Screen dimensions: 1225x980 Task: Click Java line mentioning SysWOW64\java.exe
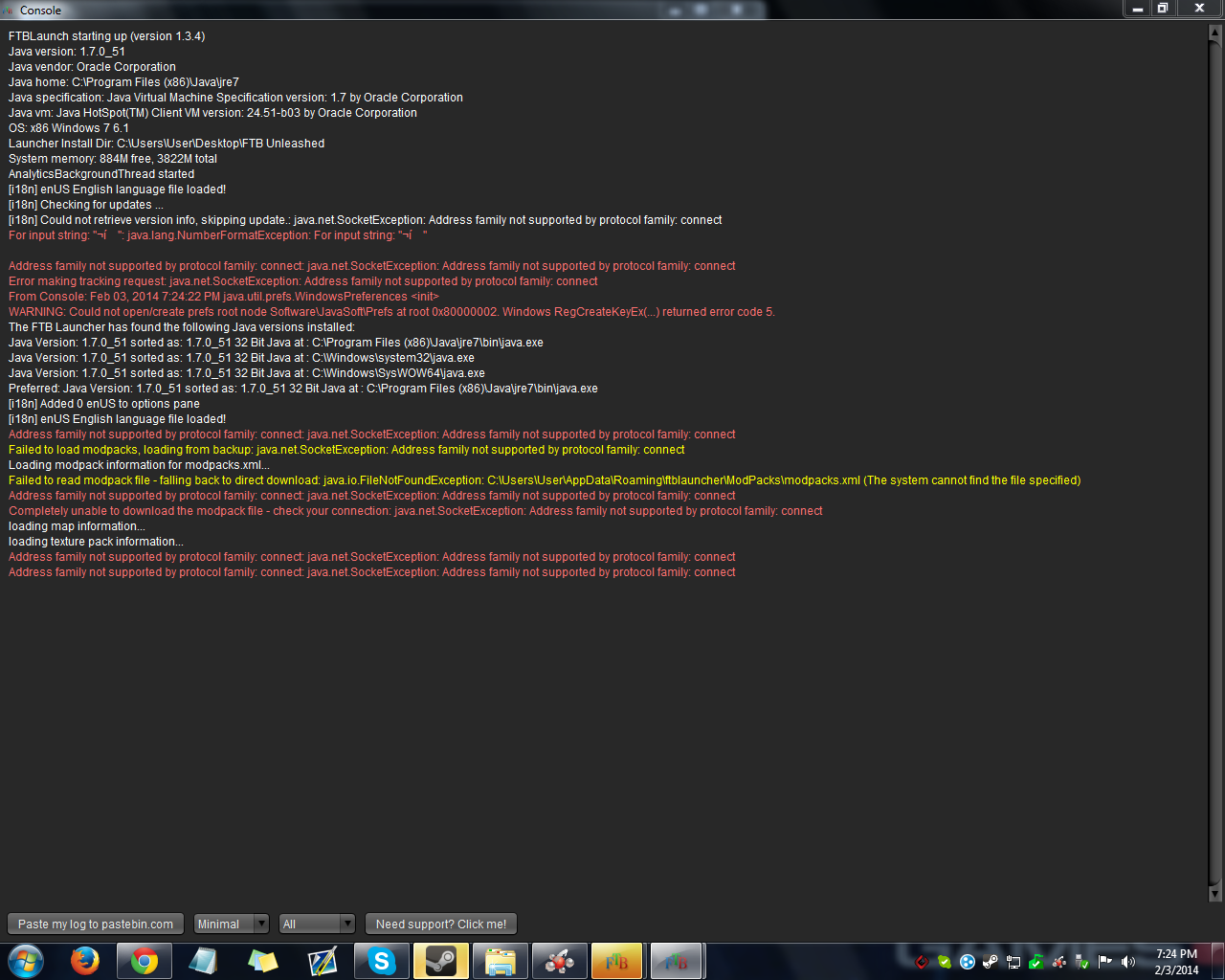(247, 373)
